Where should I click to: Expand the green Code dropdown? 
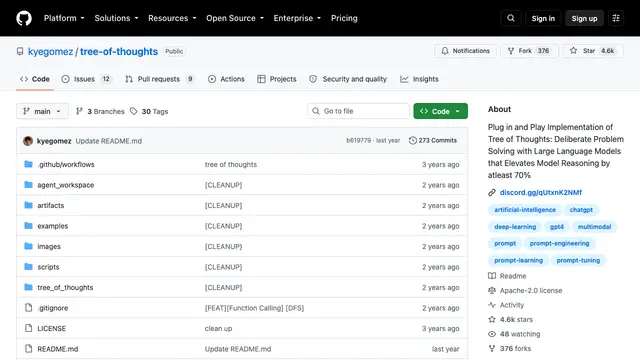click(x=440, y=111)
